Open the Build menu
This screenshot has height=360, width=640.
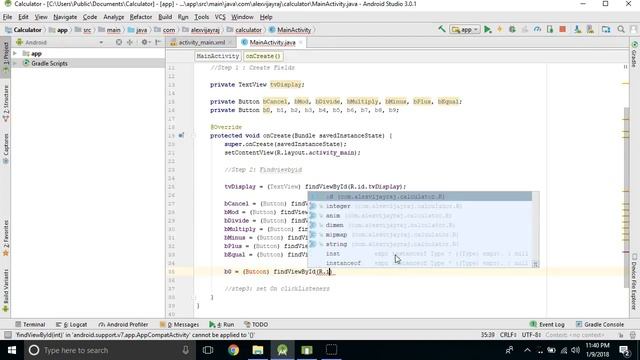click(x=165, y=17)
